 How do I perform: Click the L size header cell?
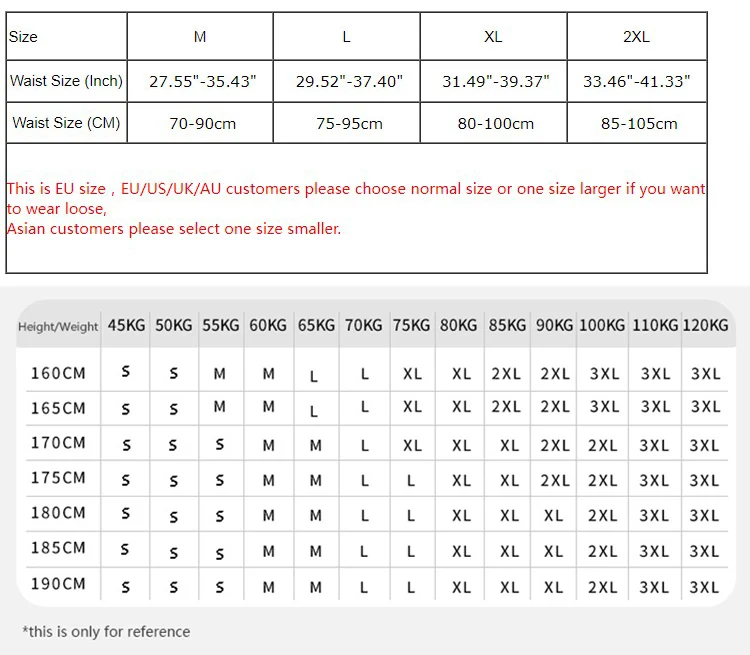coord(346,37)
